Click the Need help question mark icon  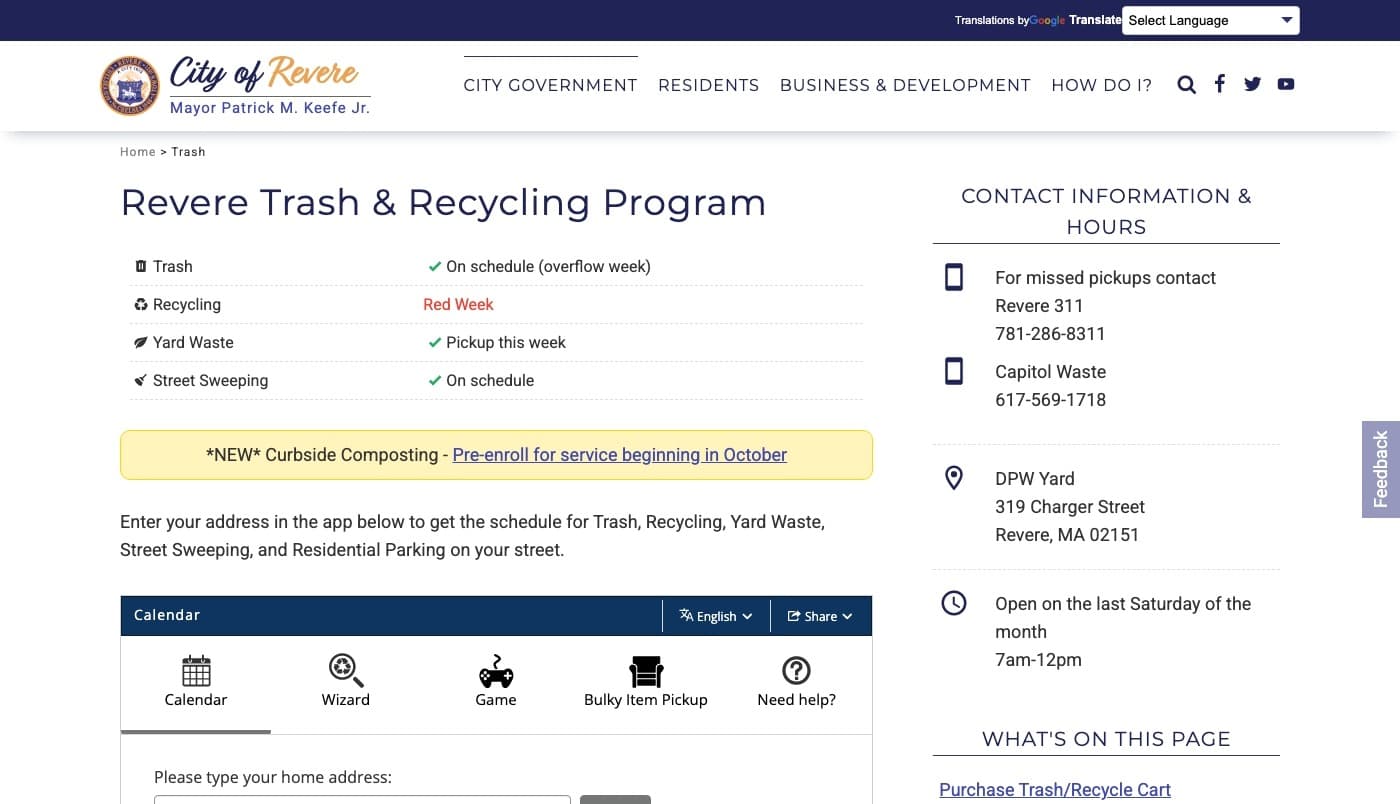pyautogui.click(x=796, y=671)
